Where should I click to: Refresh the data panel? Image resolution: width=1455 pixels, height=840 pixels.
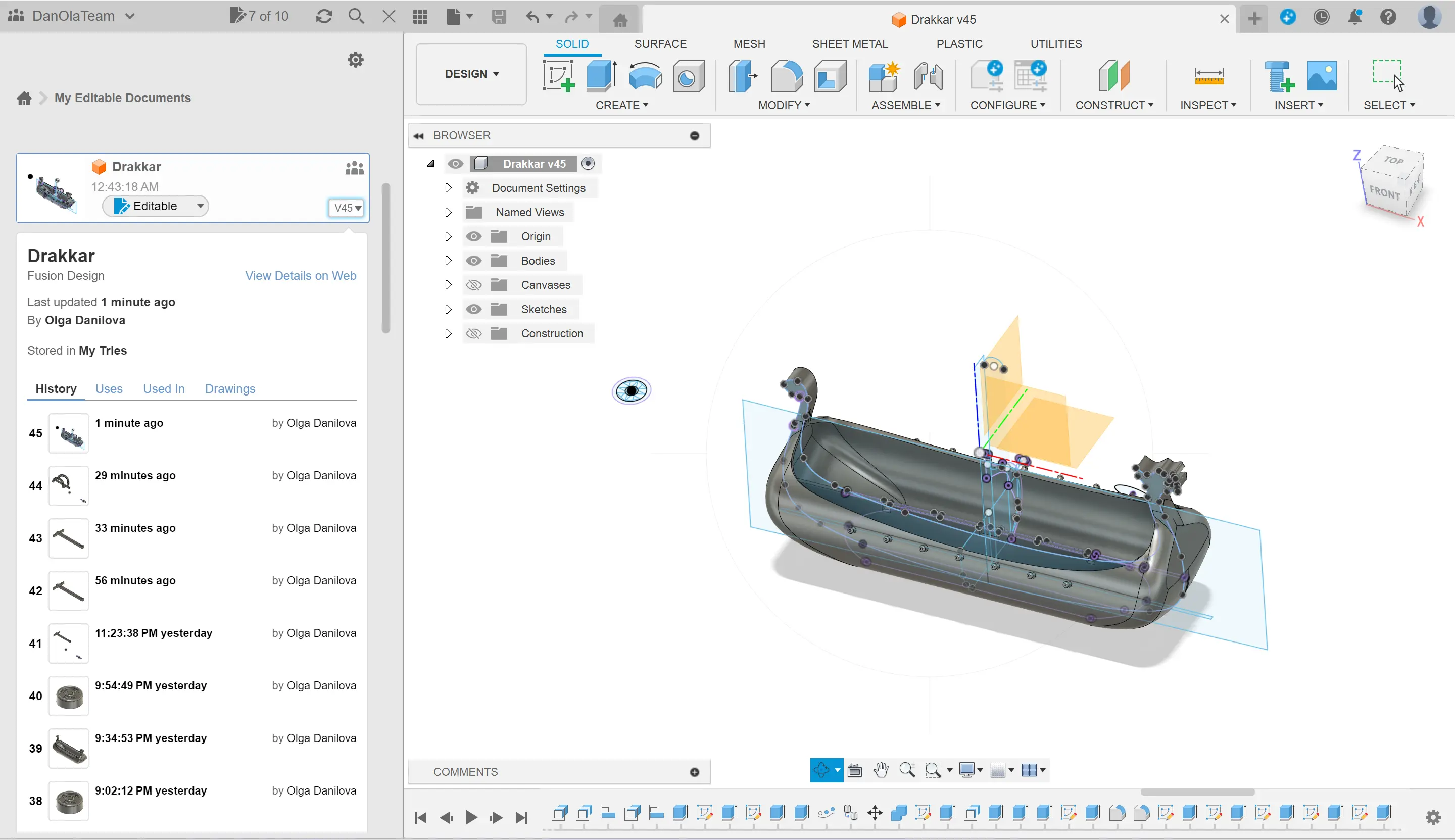point(324,16)
